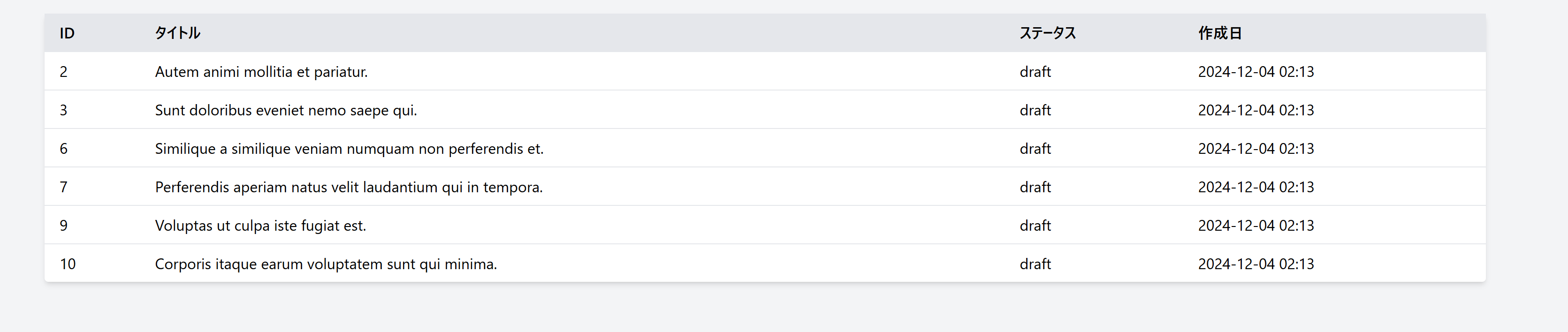Screen dimensions: 1568x332
Task: Click the ステータス column header
Action: coord(1048,33)
